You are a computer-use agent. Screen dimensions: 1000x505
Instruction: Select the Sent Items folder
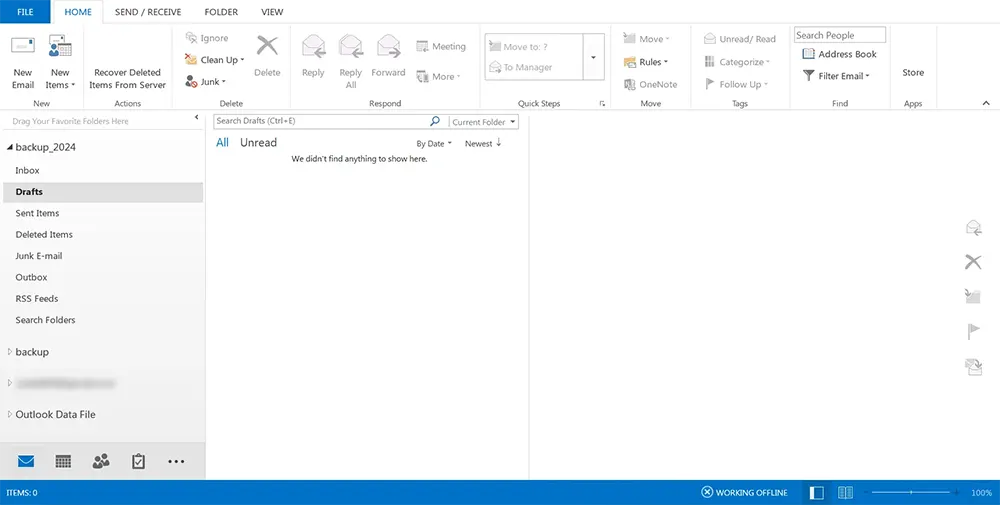[x=103, y=213]
